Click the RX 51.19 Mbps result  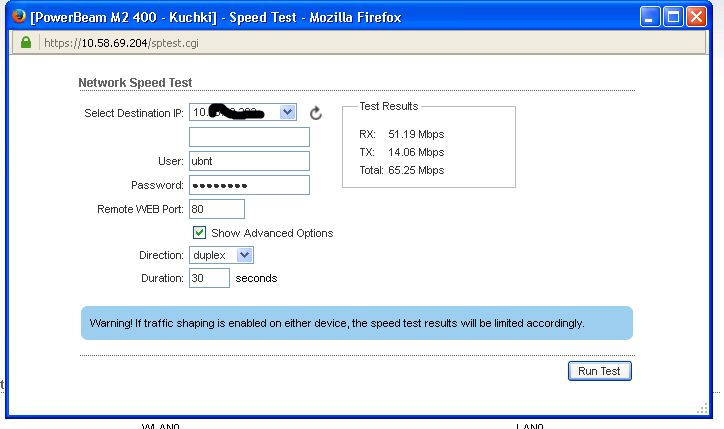click(401, 134)
